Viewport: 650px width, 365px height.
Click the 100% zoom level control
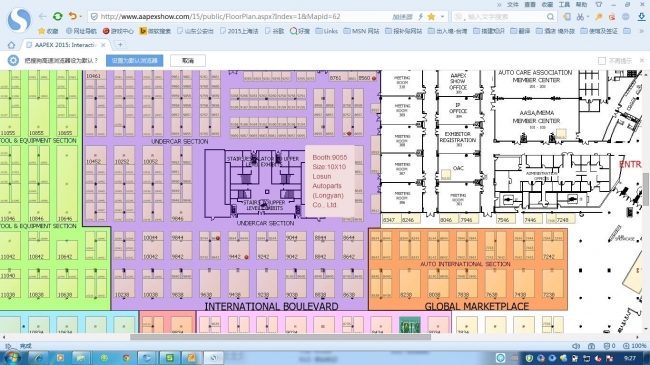[x=636, y=346]
